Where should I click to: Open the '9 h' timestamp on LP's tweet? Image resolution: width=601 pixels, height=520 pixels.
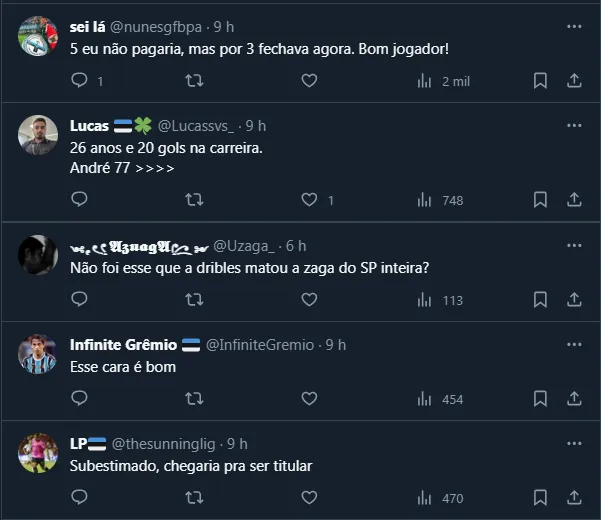[x=237, y=443]
